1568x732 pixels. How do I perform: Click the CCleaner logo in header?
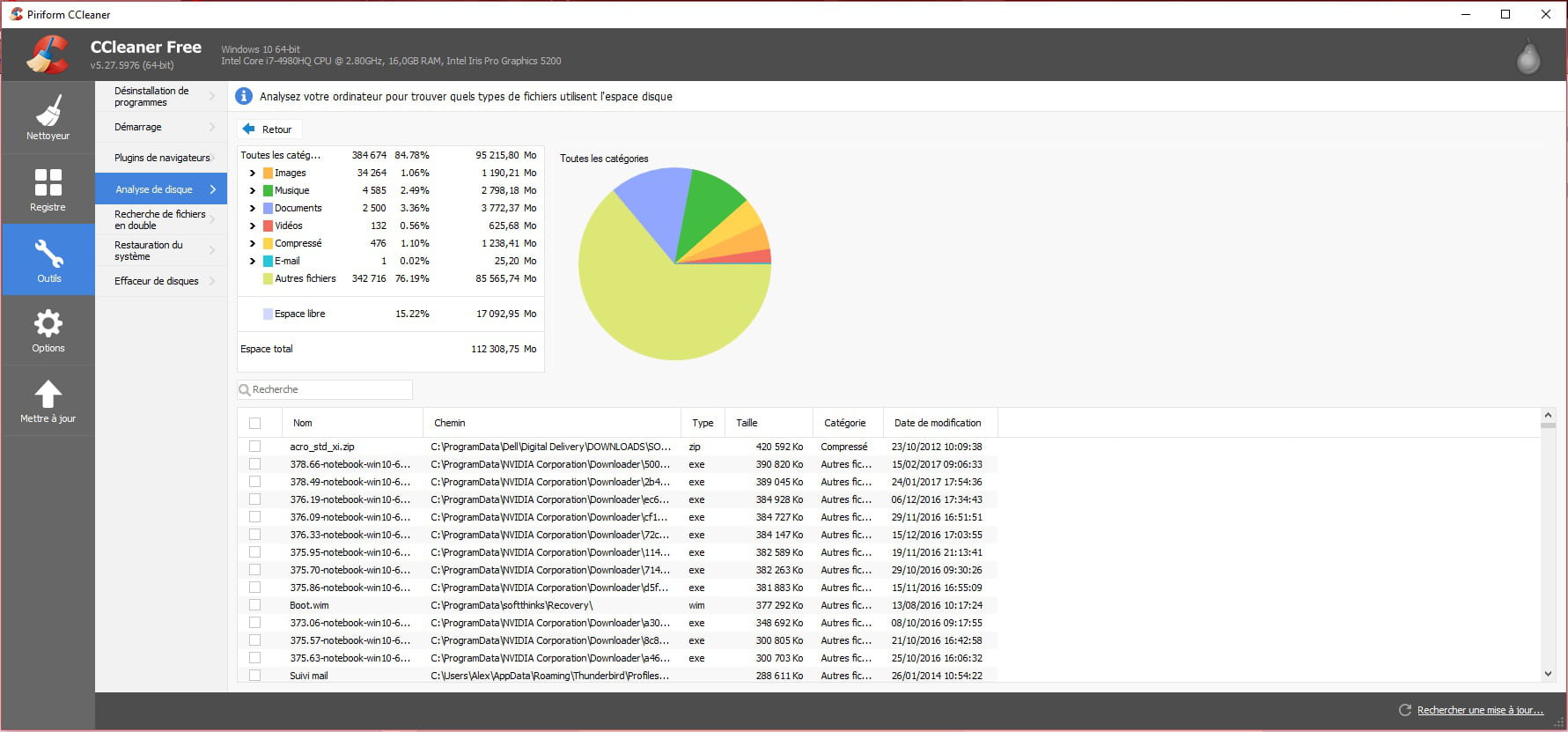click(x=48, y=55)
